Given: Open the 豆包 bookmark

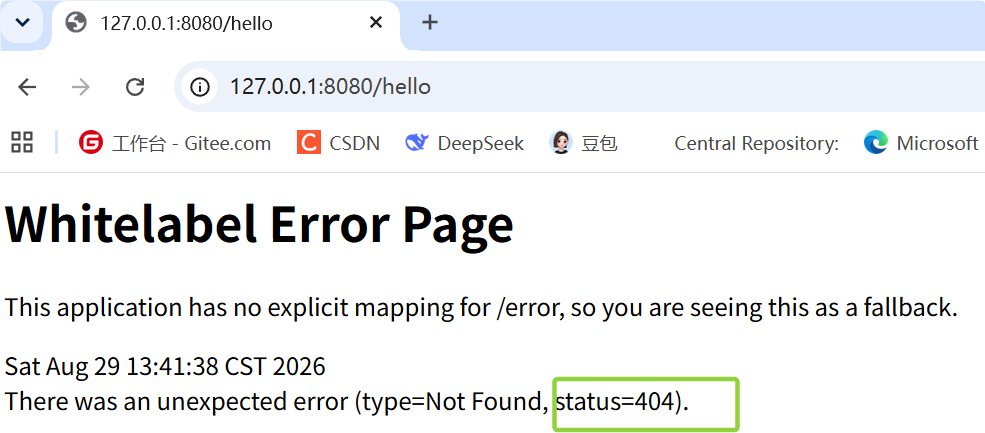Looking at the screenshot, I should tap(584, 143).
